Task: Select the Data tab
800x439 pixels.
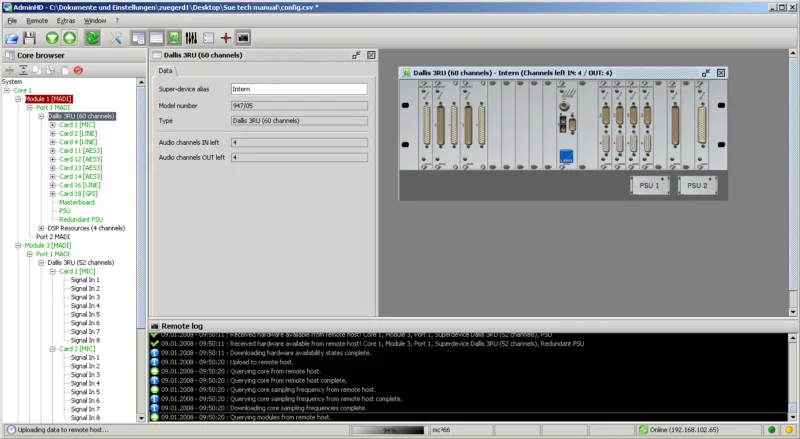Action: pyautogui.click(x=165, y=71)
